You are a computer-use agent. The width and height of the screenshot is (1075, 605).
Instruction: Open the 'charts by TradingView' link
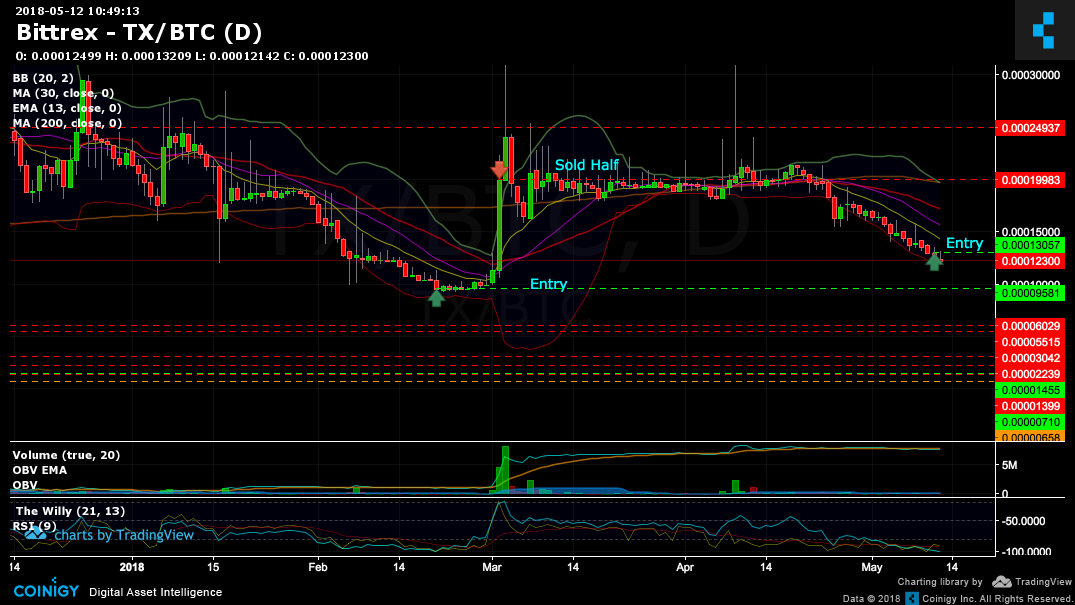(123, 535)
